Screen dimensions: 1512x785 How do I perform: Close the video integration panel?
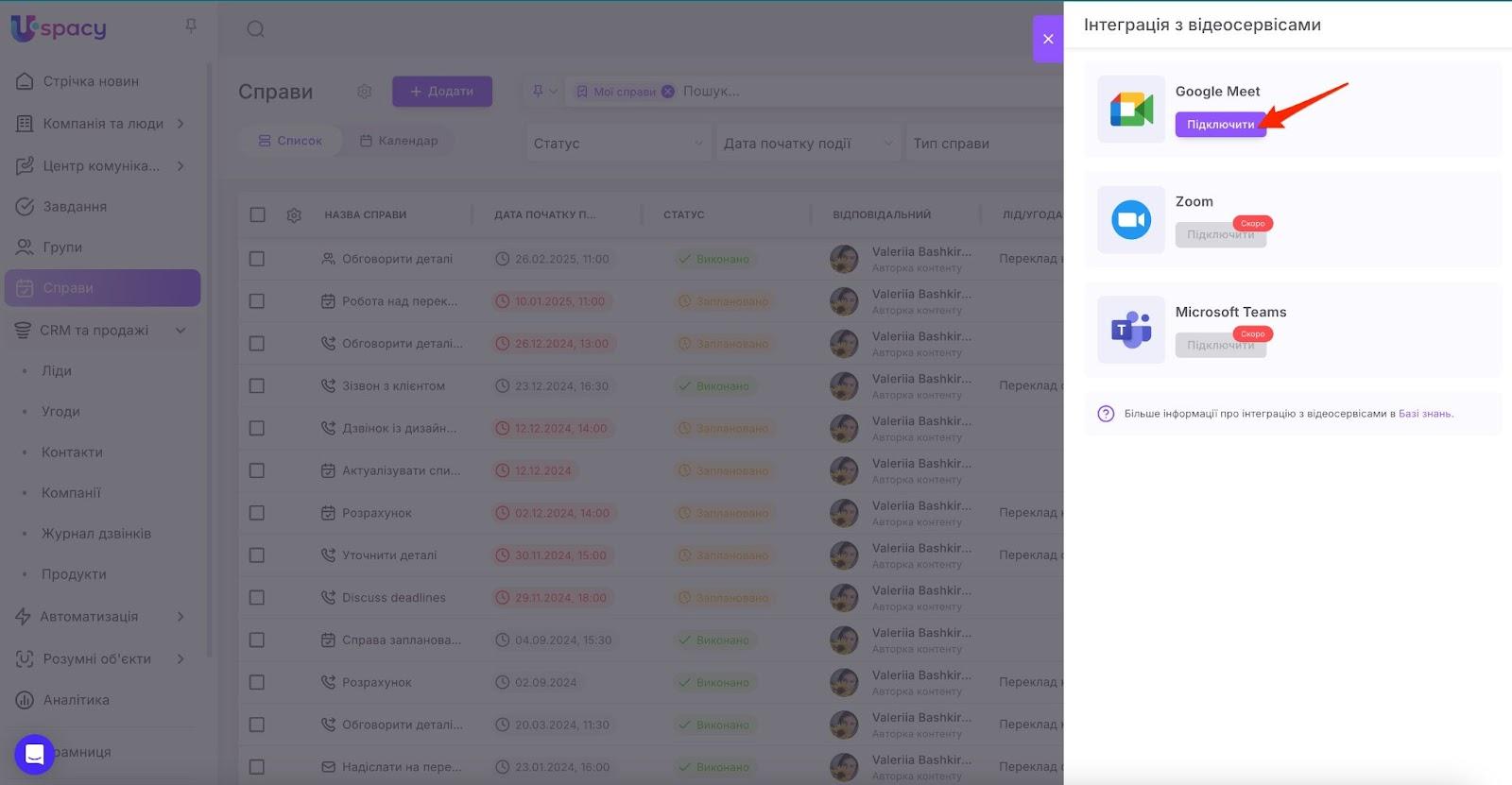tap(1048, 39)
